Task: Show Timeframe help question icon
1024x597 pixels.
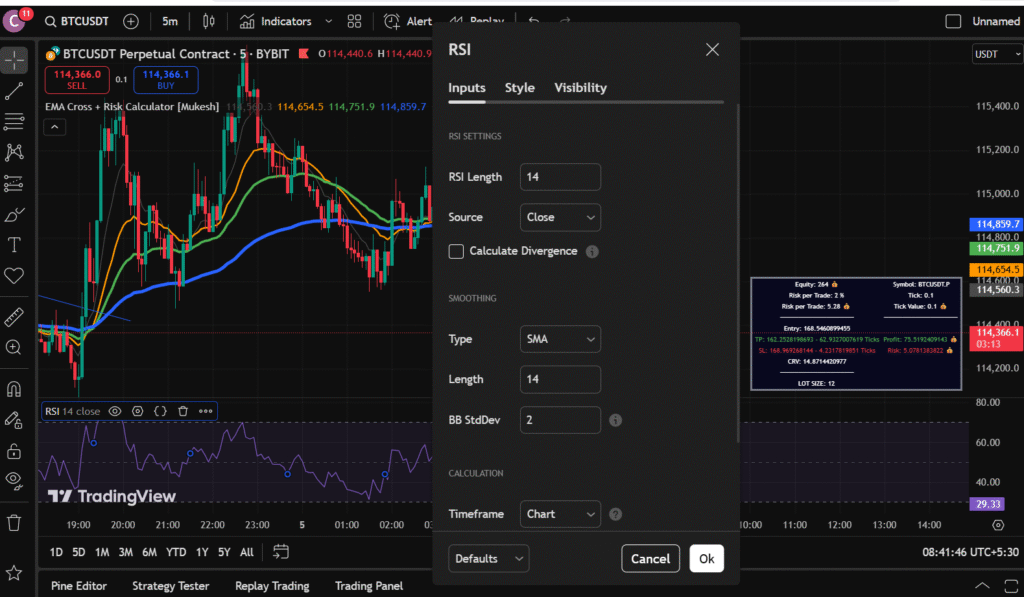Action: [x=615, y=514]
